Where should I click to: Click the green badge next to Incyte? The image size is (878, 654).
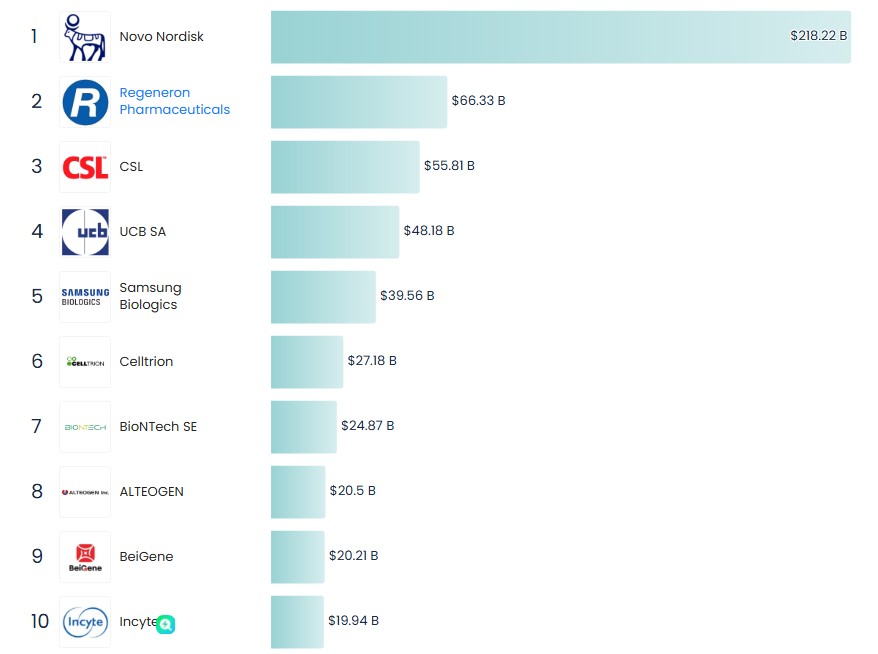click(167, 623)
